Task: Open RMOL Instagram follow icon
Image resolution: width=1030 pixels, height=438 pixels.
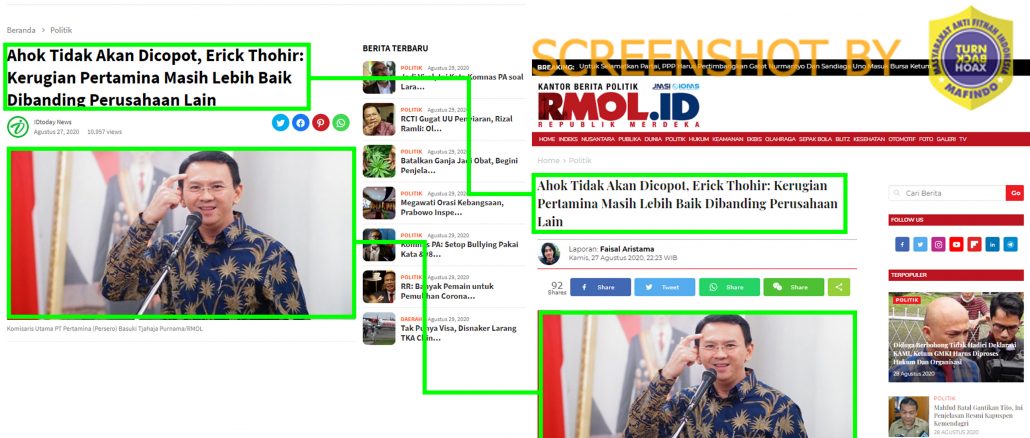Action: (x=939, y=244)
